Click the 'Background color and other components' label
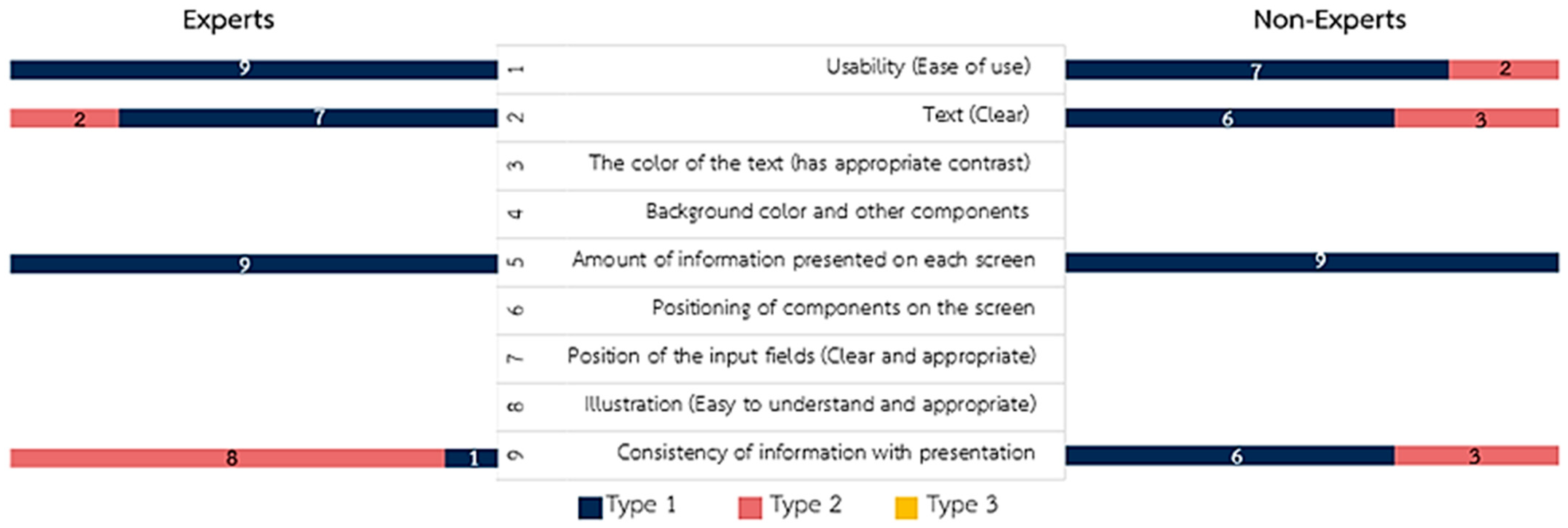Image resolution: width=1568 pixels, height=528 pixels. (x=837, y=211)
